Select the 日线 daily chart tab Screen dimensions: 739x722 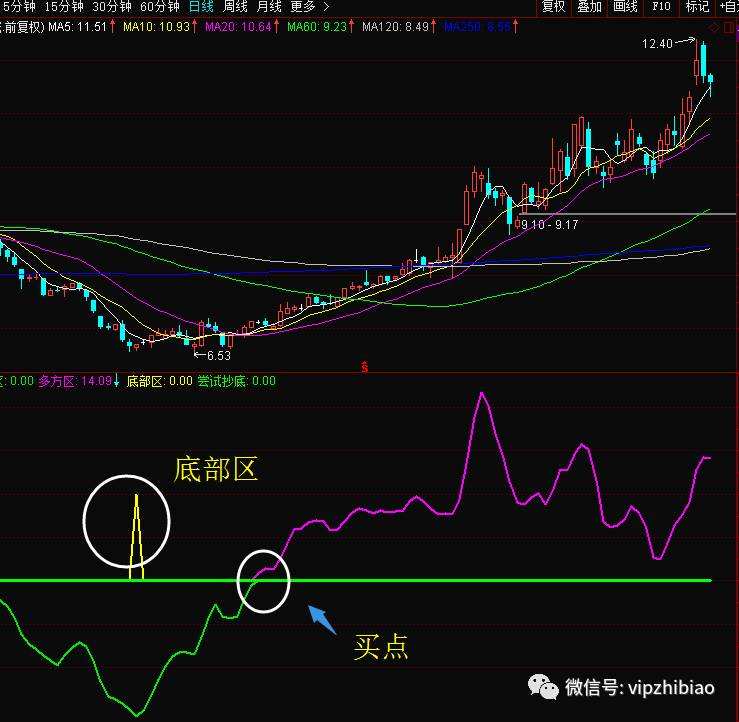coord(202,7)
